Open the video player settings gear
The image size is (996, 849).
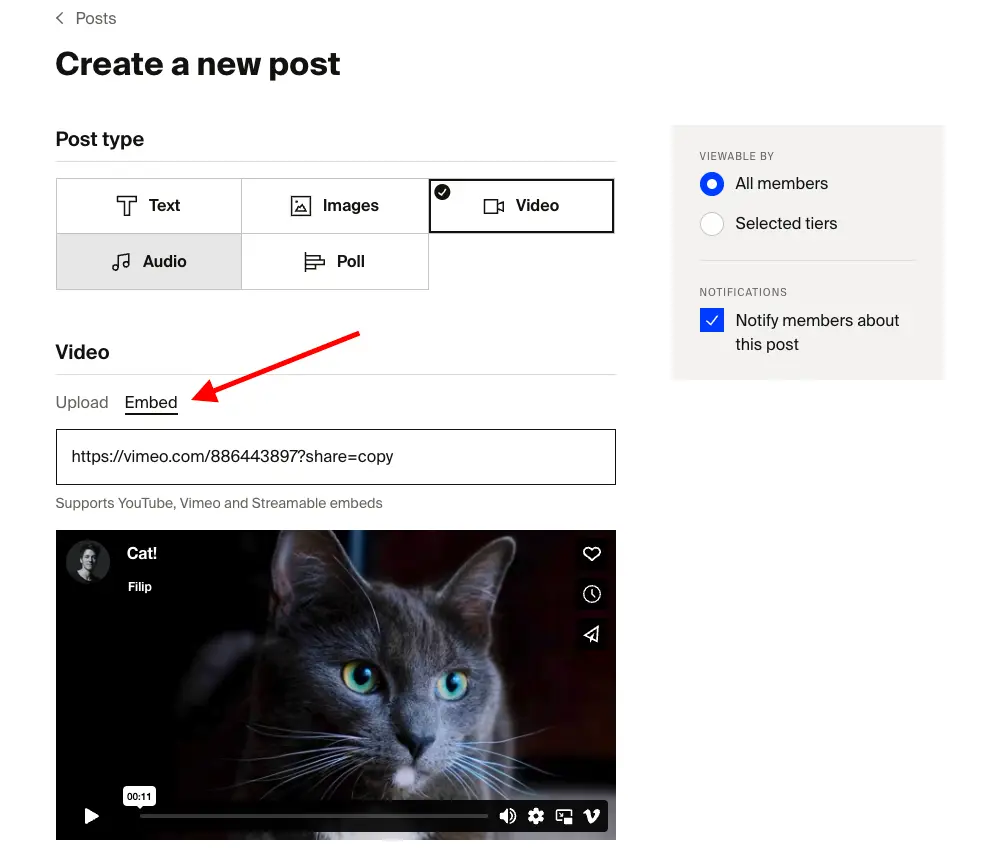click(536, 816)
